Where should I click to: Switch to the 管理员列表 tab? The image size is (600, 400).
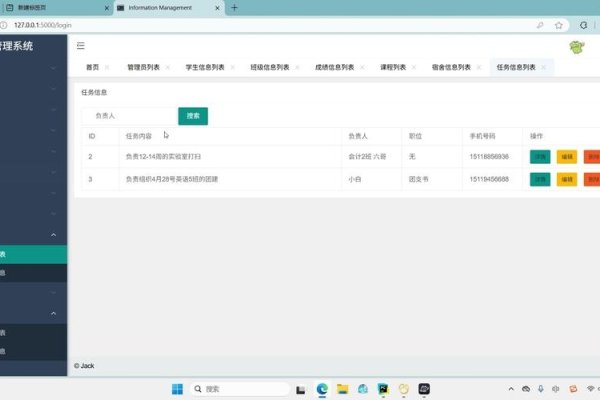143,67
